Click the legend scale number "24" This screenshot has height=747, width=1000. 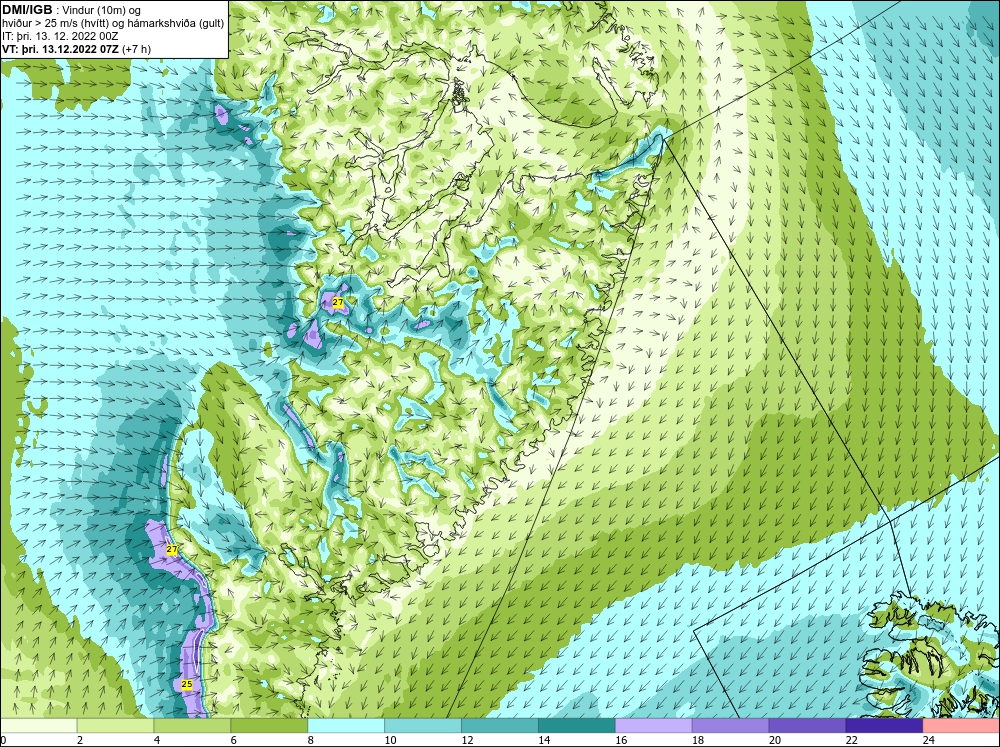(x=929, y=740)
